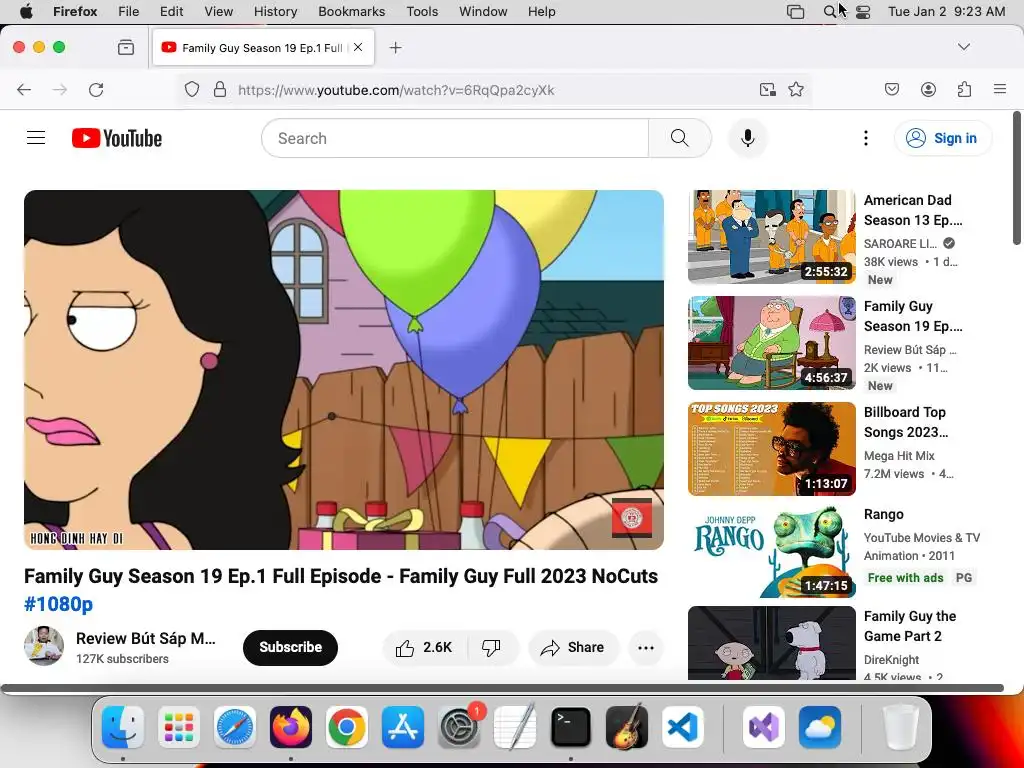Screen dimensions: 1024x768
Task: Open the video title Family Guy Season 19
Action: click(341, 576)
